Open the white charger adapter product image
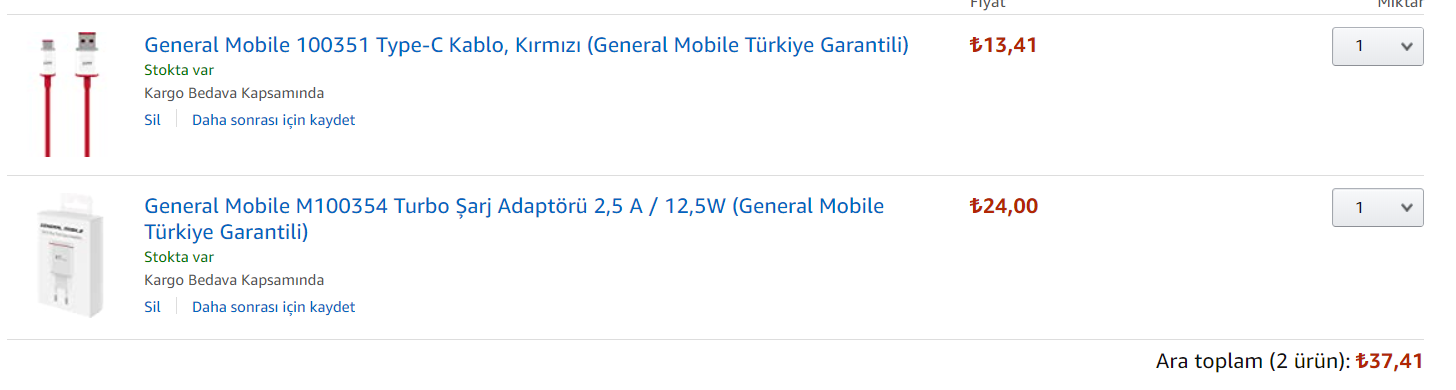Image resolution: width=1456 pixels, height=390 pixels. tap(69, 256)
